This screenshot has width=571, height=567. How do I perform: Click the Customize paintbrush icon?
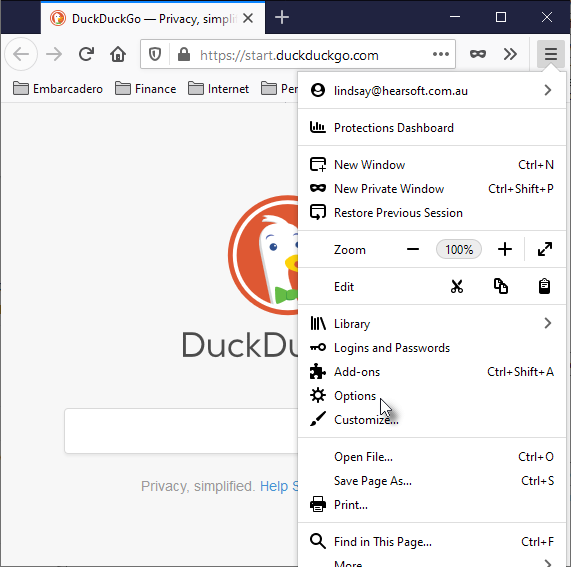tap(318, 419)
